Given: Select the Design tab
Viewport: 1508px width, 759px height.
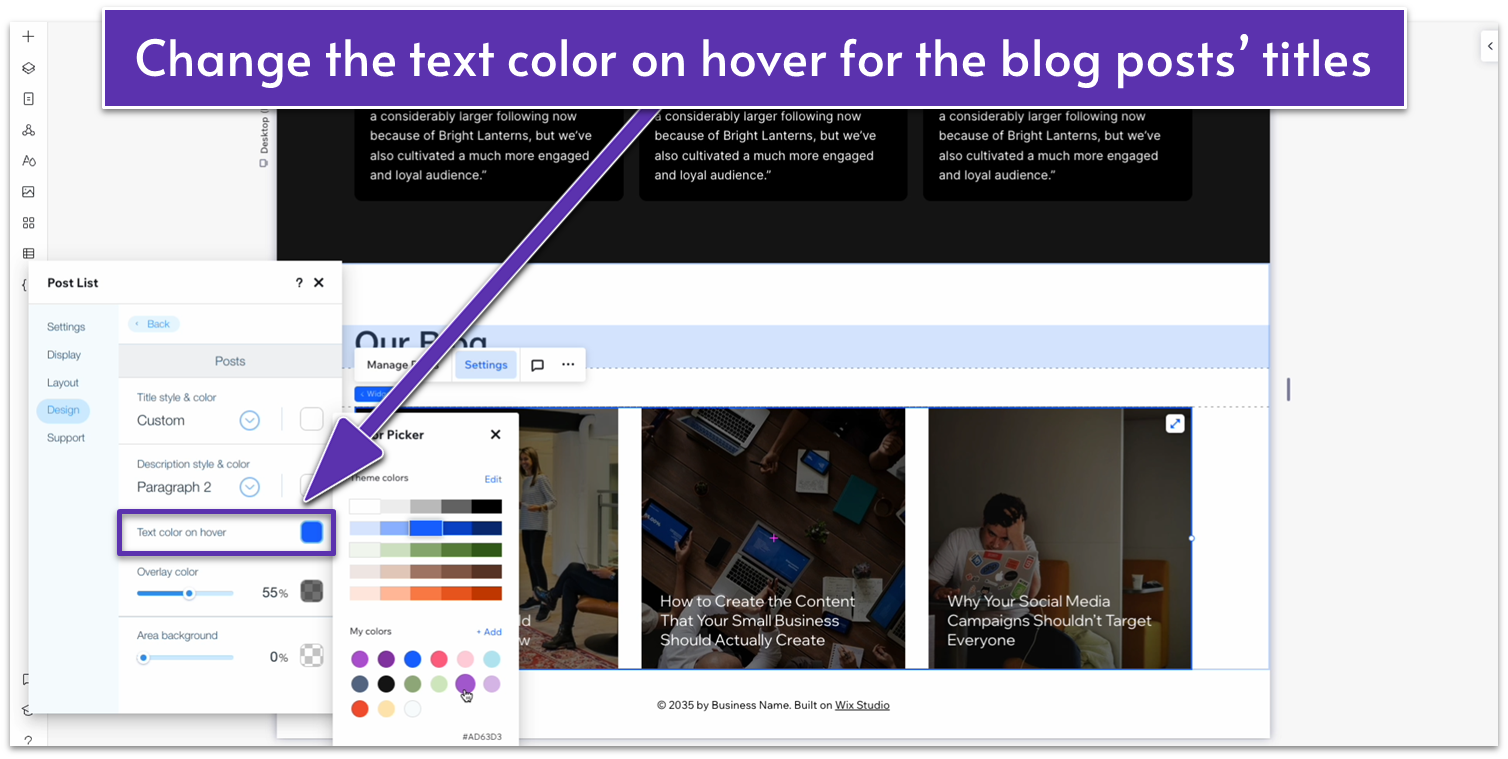Looking at the screenshot, I should pos(63,410).
